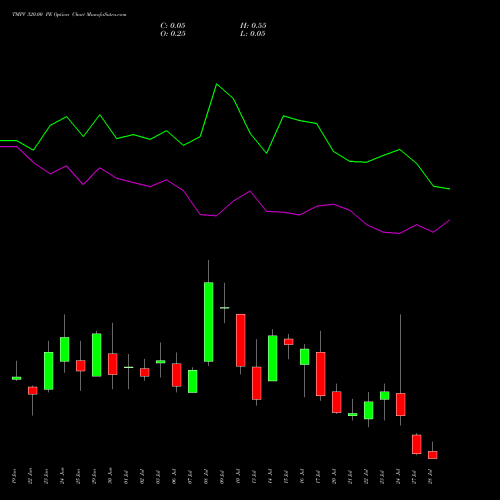Click the "17 Jul" date axis label
This screenshot has width=500, height=500.
318,477
